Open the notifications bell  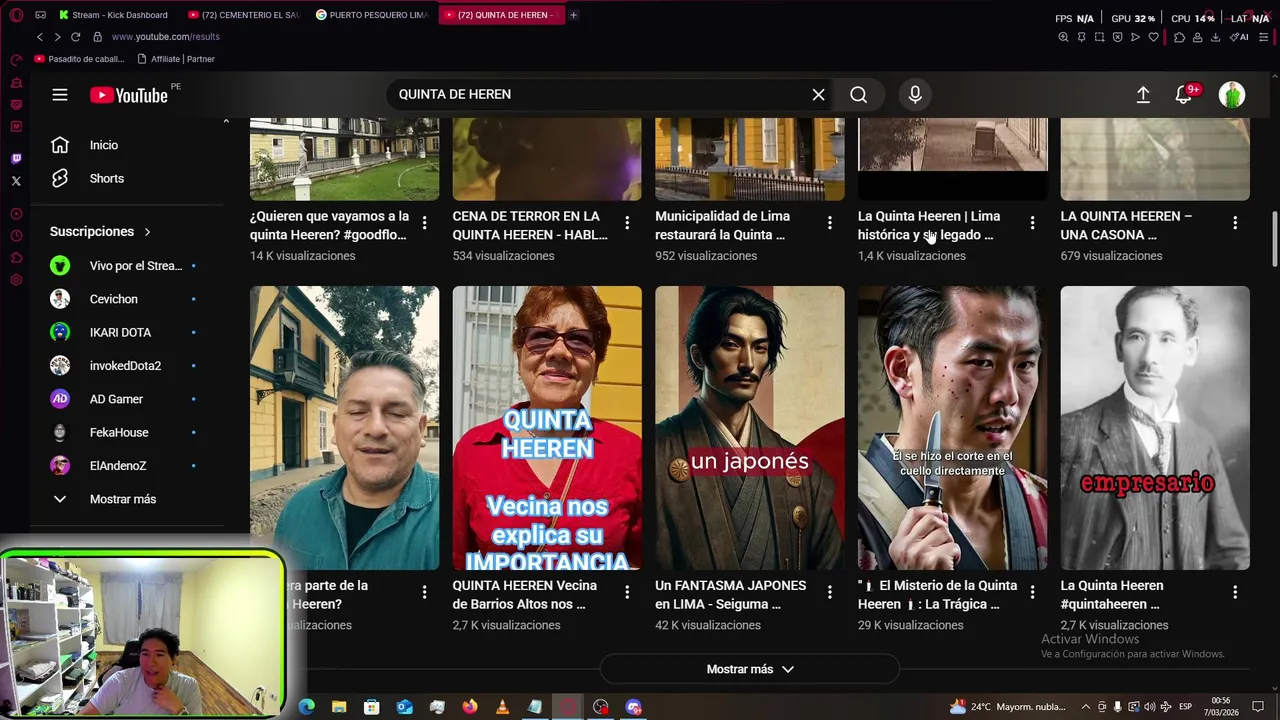click(x=1185, y=94)
